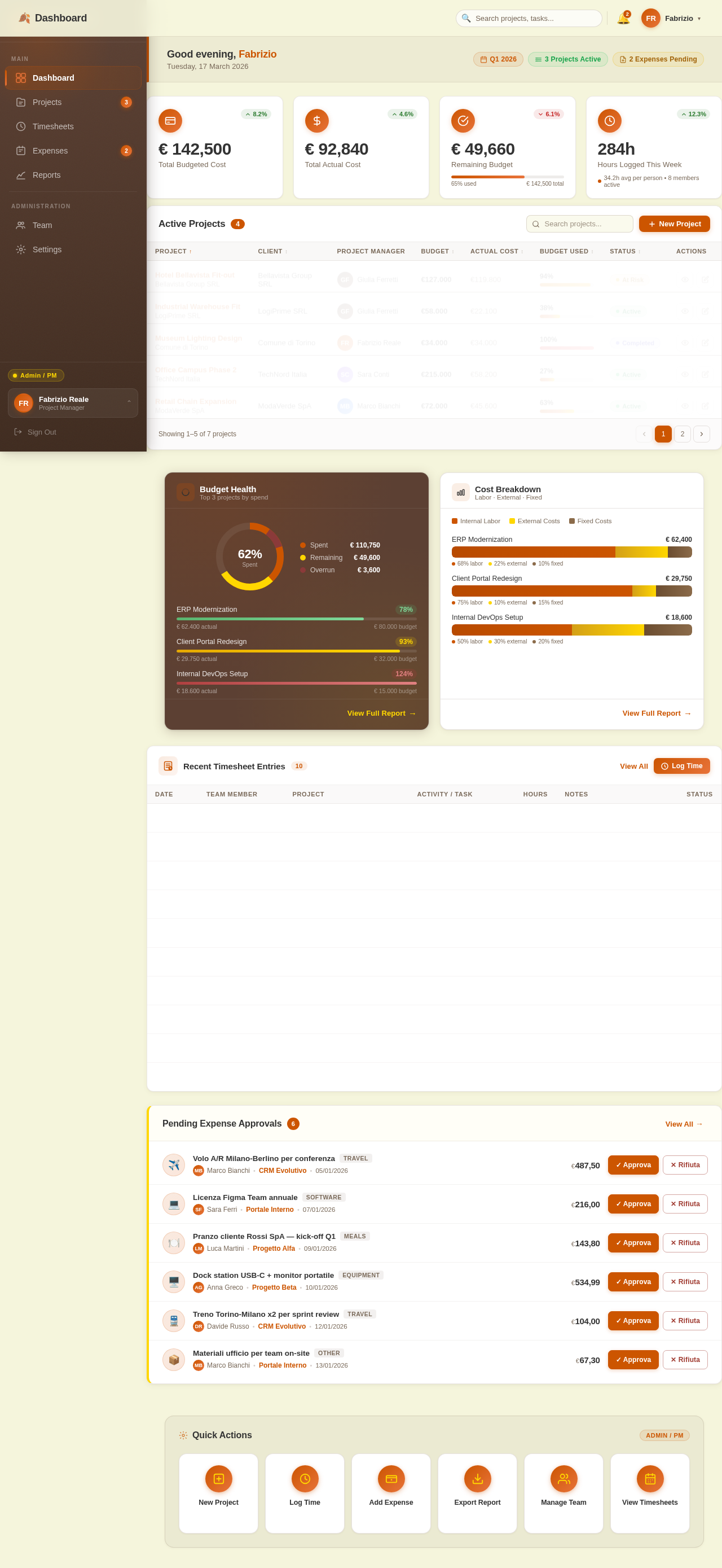Open Team under Administration
This screenshot has height=1568, width=722.
(73, 225)
